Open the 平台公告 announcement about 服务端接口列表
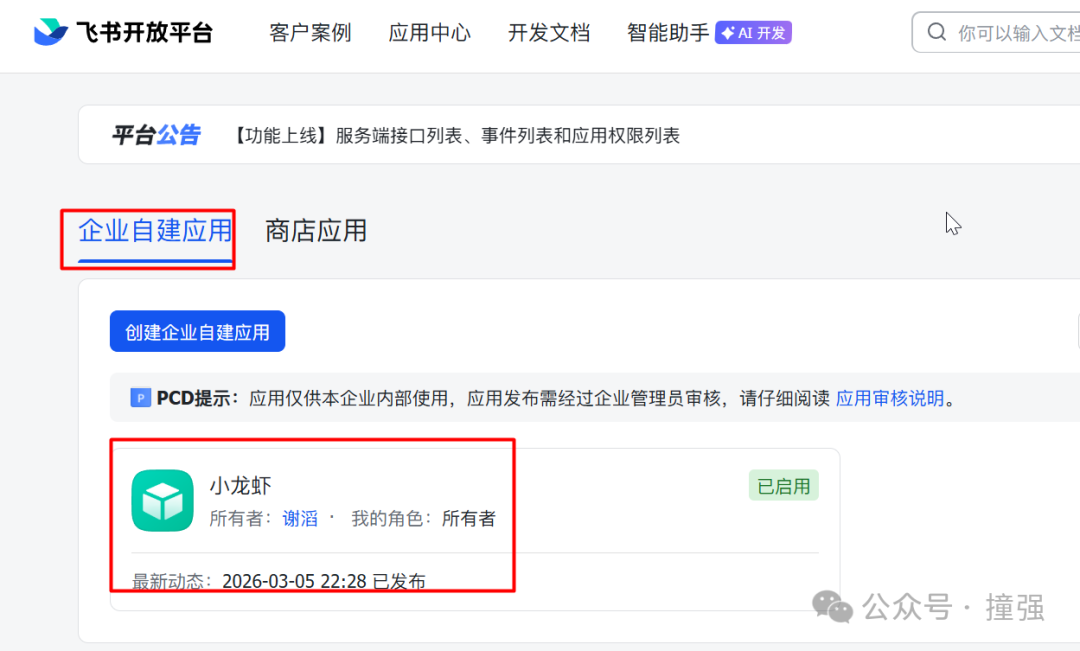The width and height of the screenshot is (1080, 651). pos(453,135)
